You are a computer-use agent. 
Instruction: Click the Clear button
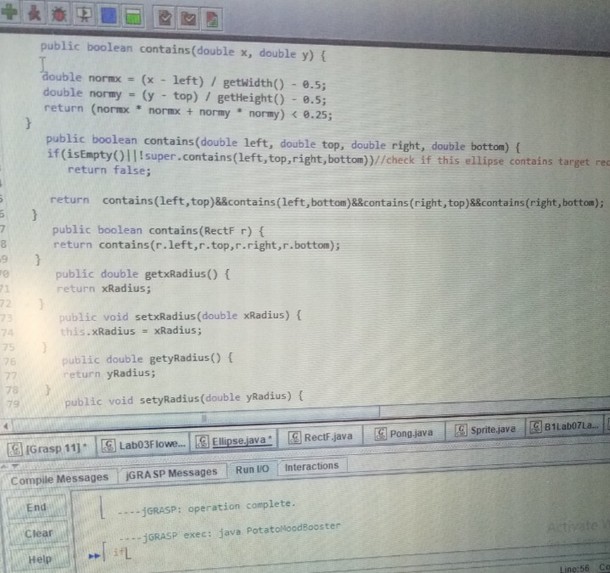[x=38, y=533]
